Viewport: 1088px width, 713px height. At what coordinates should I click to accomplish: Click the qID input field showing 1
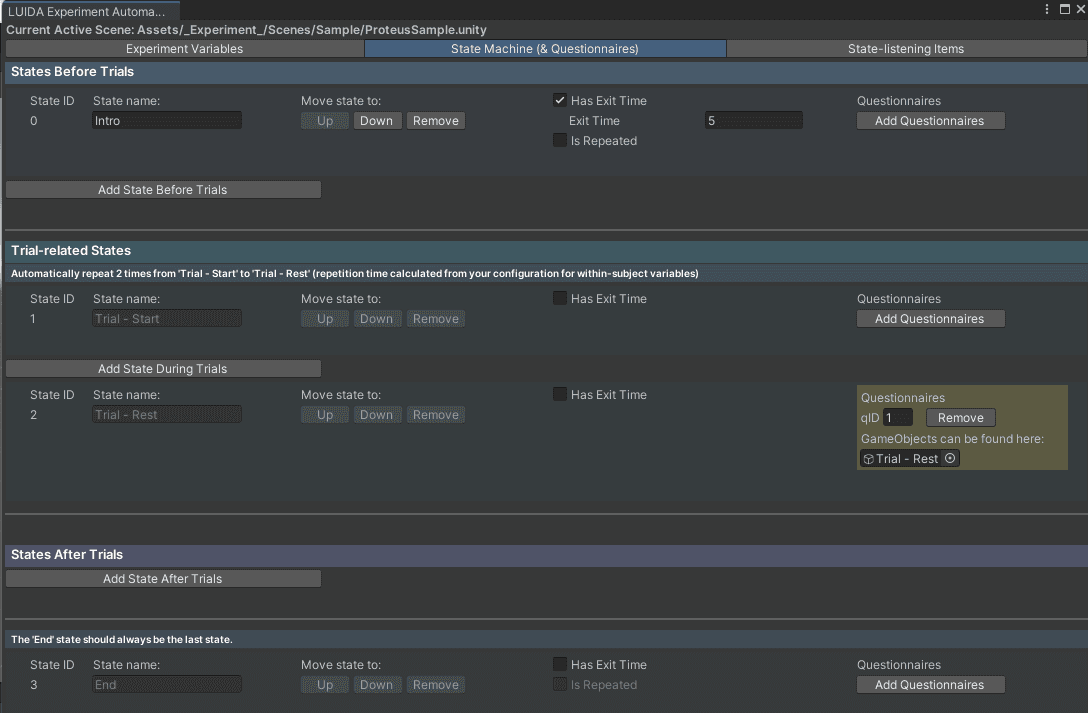898,418
